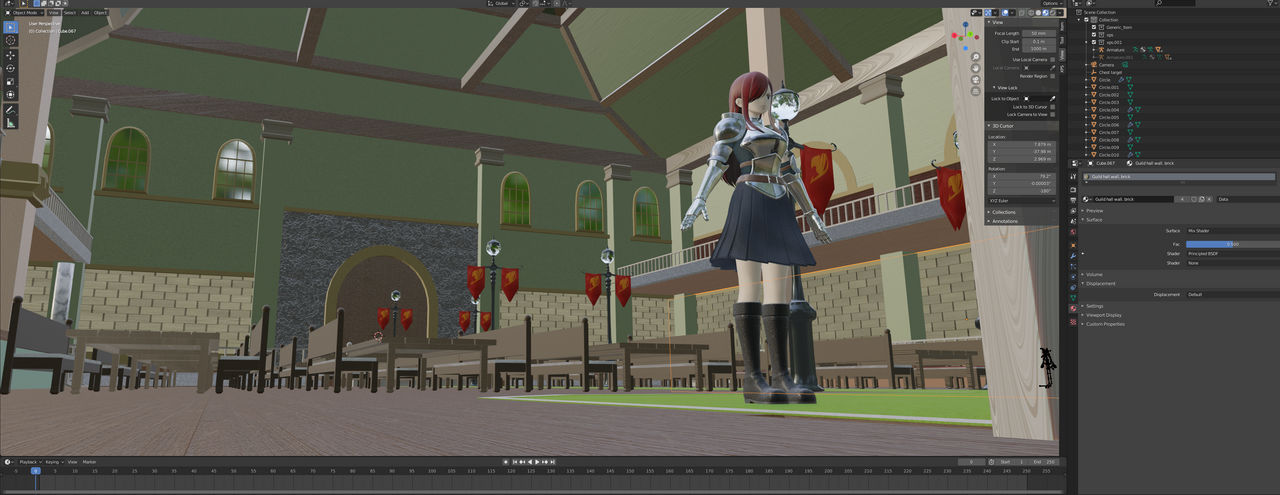The height and width of the screenshot is (495, 1280).
Task: Open the Surface Mix Shader dropdown
Action: point(1233,231)
